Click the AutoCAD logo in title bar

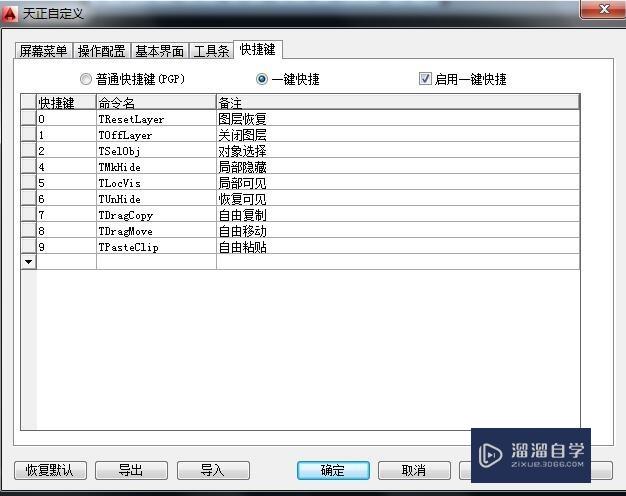(10, 14)
